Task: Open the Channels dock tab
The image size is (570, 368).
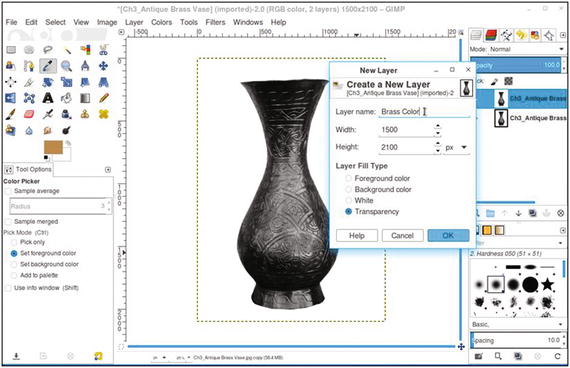Action: coord(491,35)
